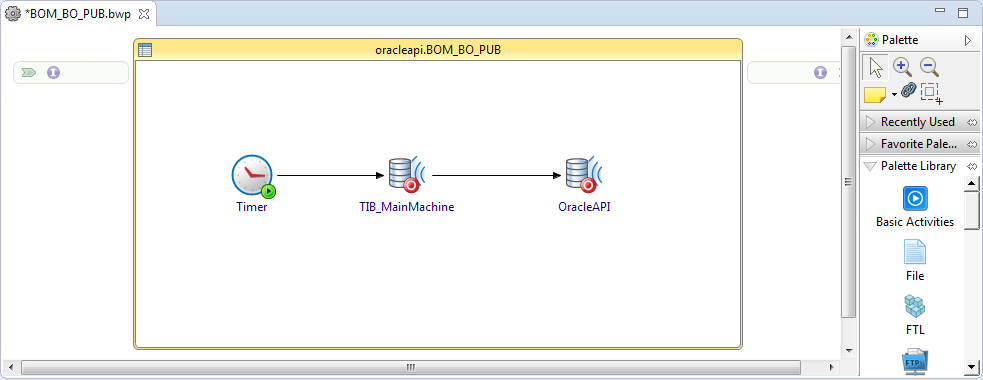Click the gear icon on editor tab
This screenshot has height=380, width=983.
[12, 14]
